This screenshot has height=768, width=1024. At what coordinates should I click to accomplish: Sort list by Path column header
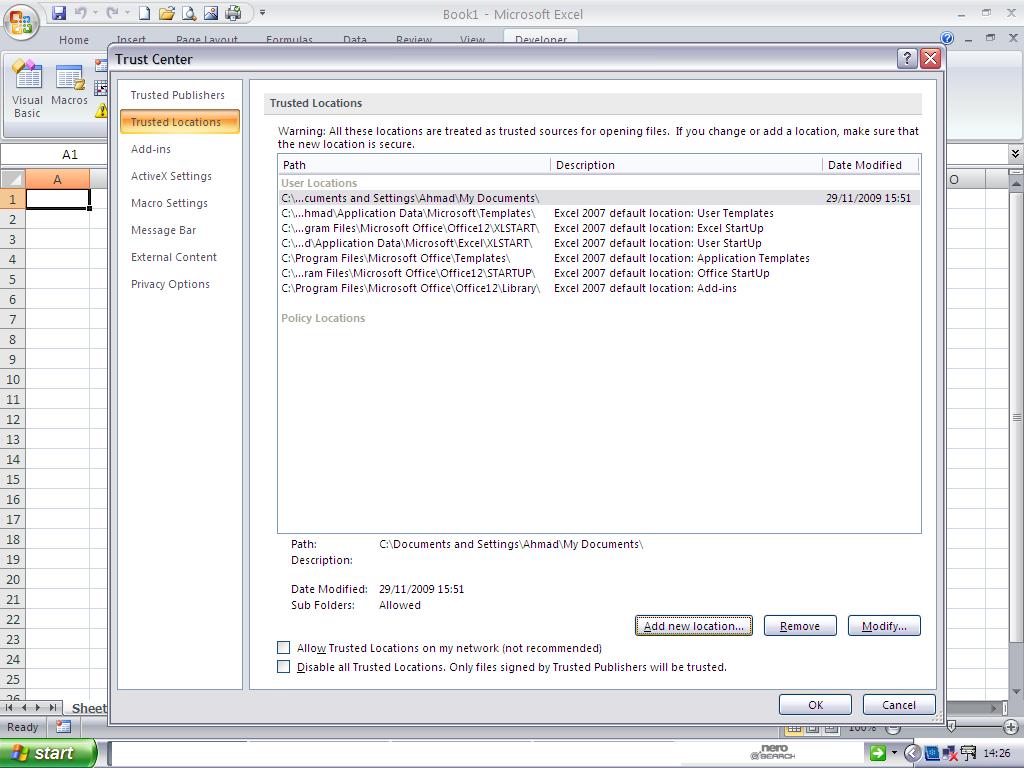414,165
